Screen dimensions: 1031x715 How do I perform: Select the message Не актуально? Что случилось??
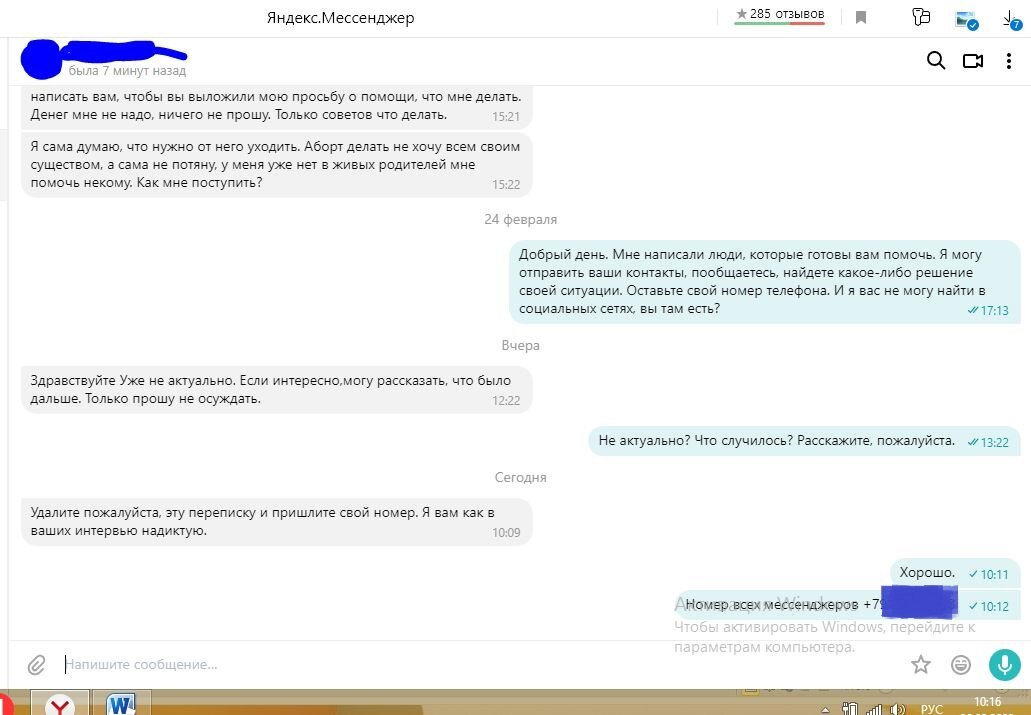coord(804,441)
